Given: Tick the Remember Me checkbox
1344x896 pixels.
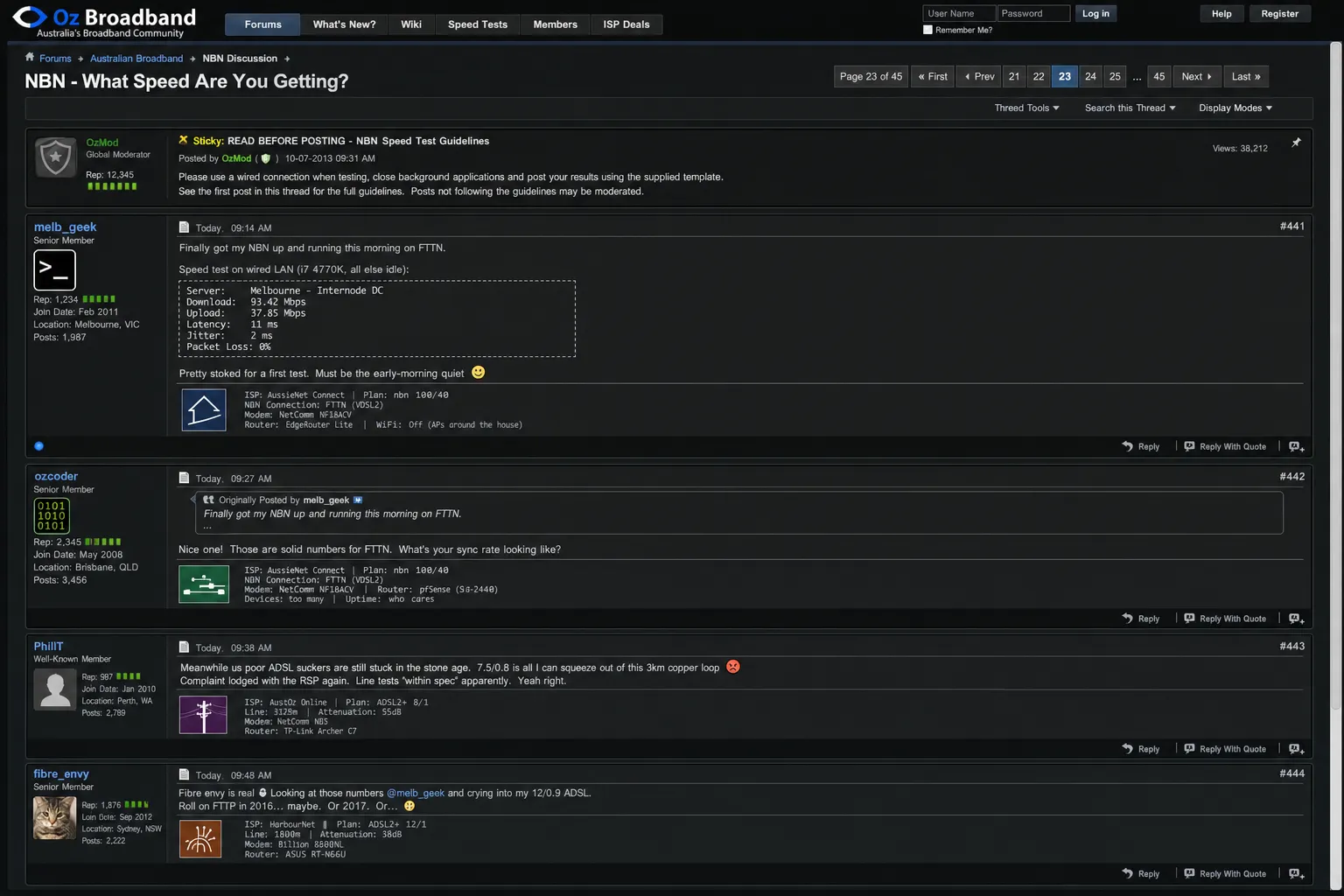Looking at the screenshot, I should pos(927,30).
